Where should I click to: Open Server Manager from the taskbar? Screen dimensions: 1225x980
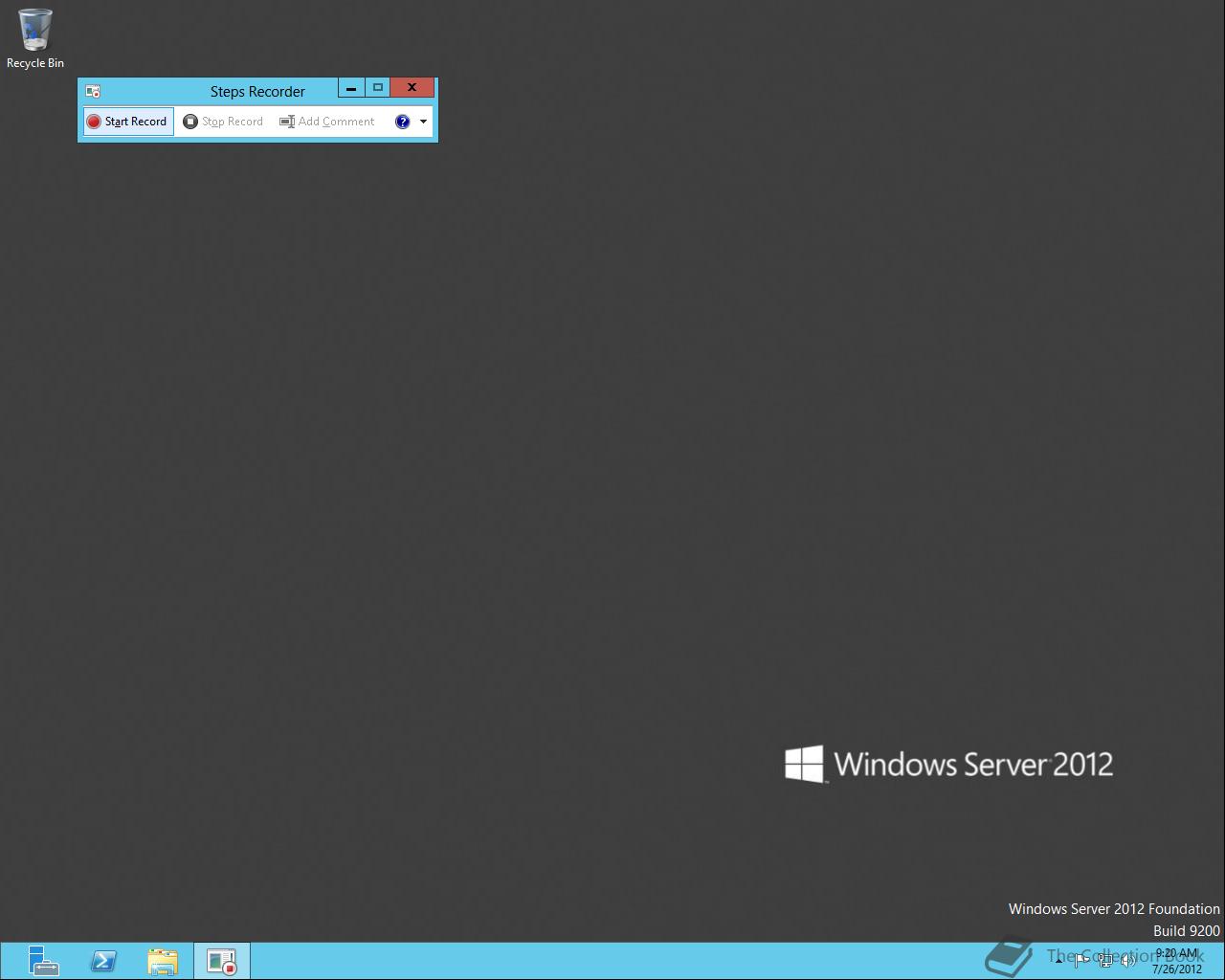click(43, 961)
